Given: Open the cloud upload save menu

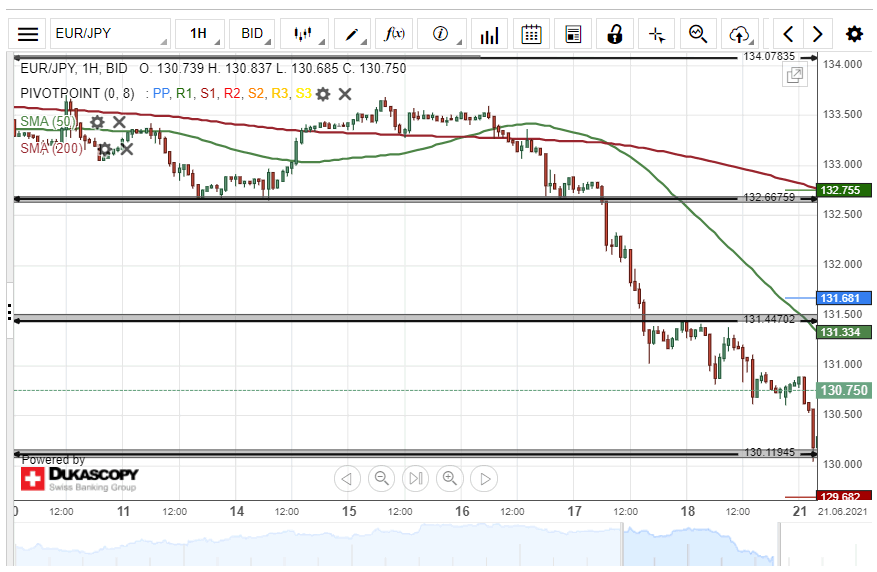Looking at the screenshot, I should 740,34.
